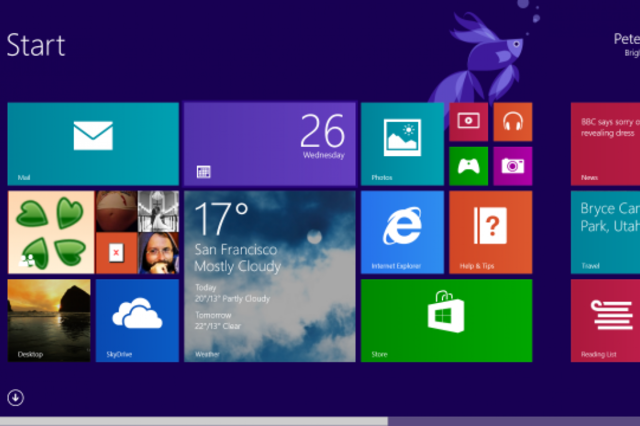Launch the Music headphones tile
The height and width of the screenshot is (426, 640).
coord(513,122)
